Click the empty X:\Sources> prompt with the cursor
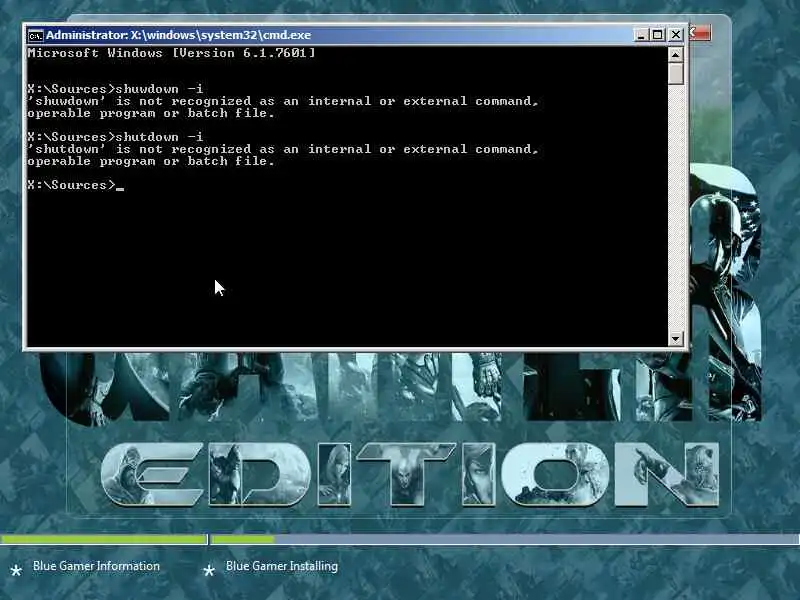Image resolution: width=800 pixels, height=600 pixels. [76, 185]
